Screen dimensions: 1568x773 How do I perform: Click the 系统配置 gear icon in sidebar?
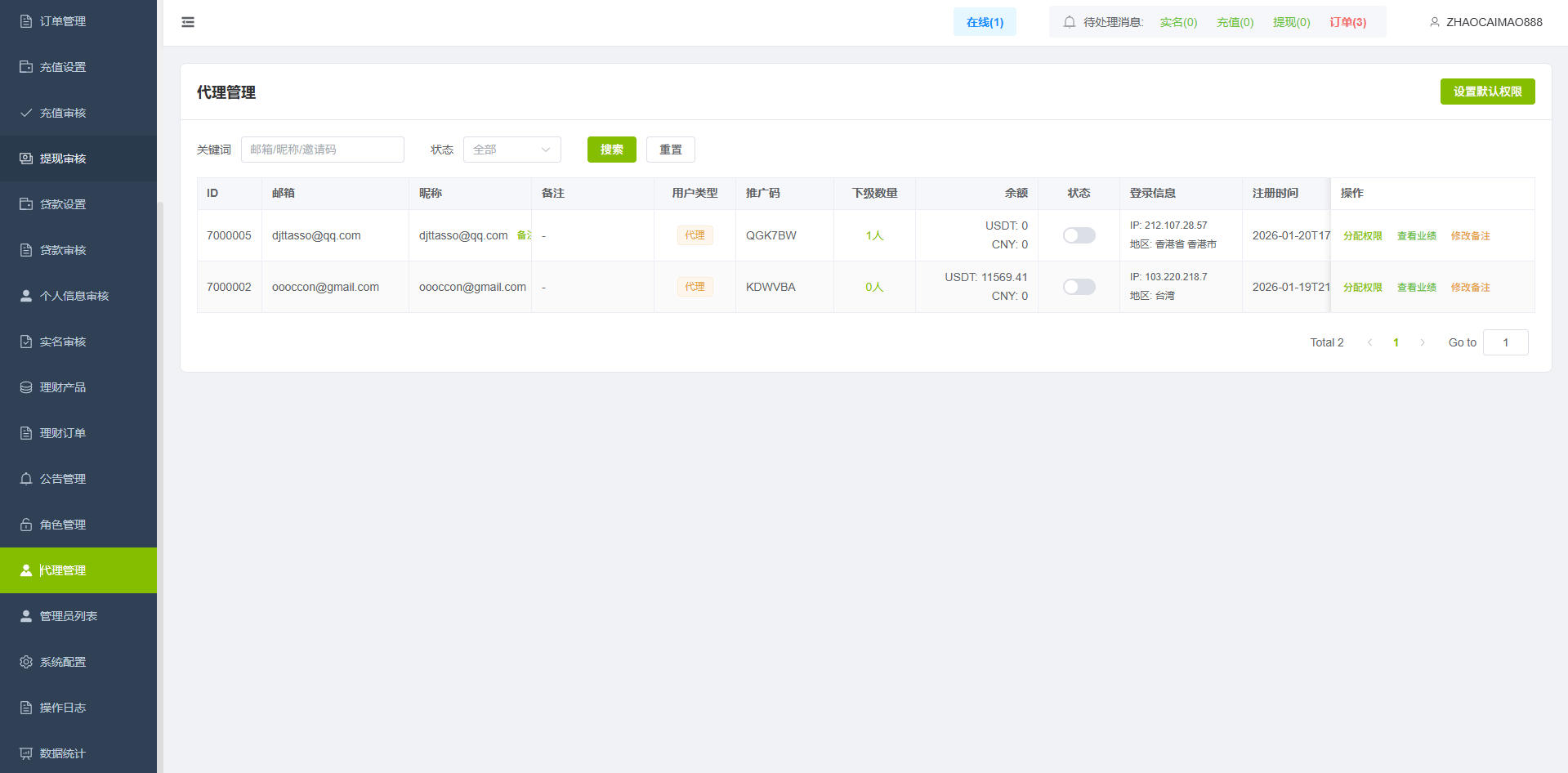pyautogui.click(x=26, y=662)
